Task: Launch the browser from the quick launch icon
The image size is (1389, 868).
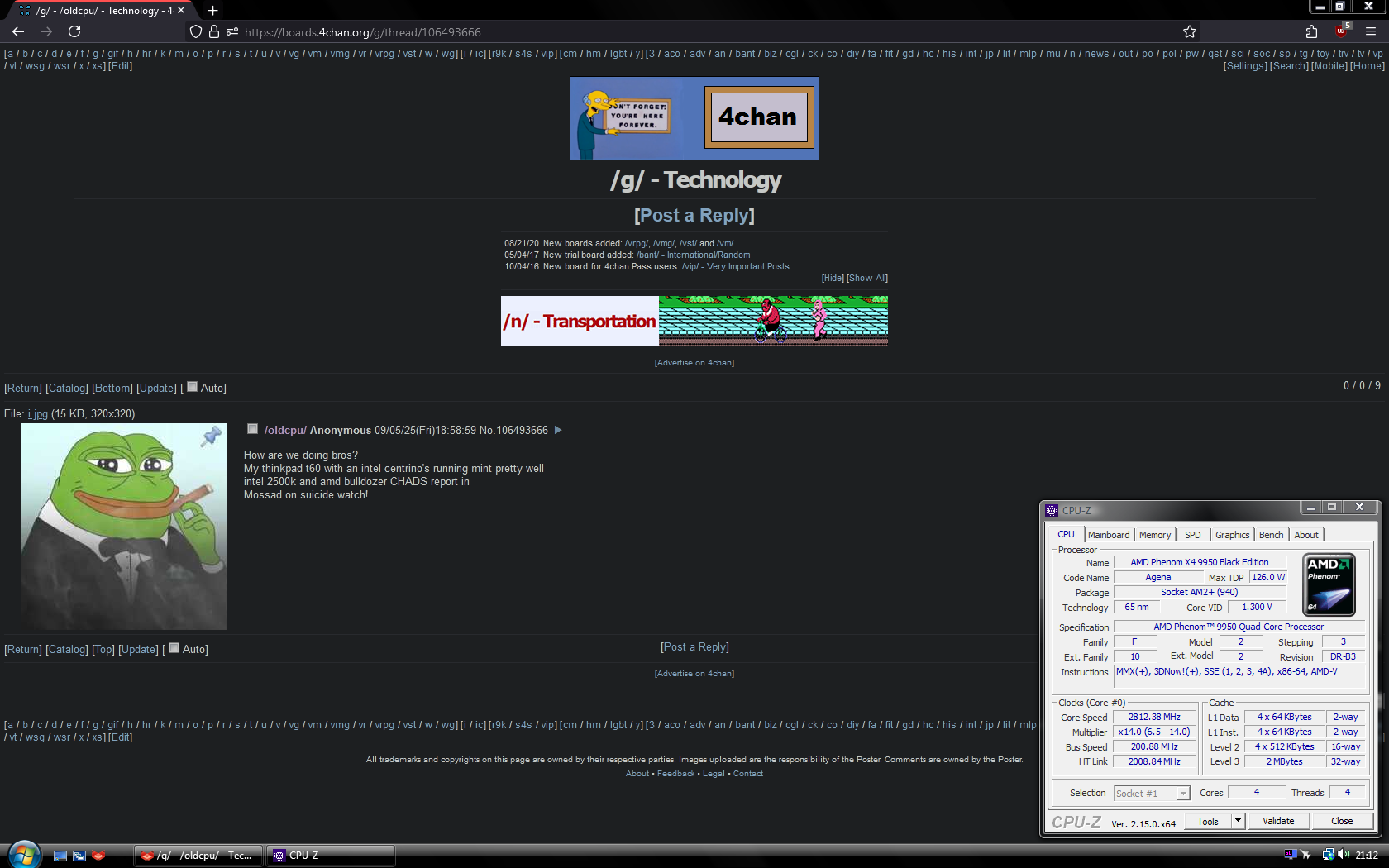Action: (98, 856)
